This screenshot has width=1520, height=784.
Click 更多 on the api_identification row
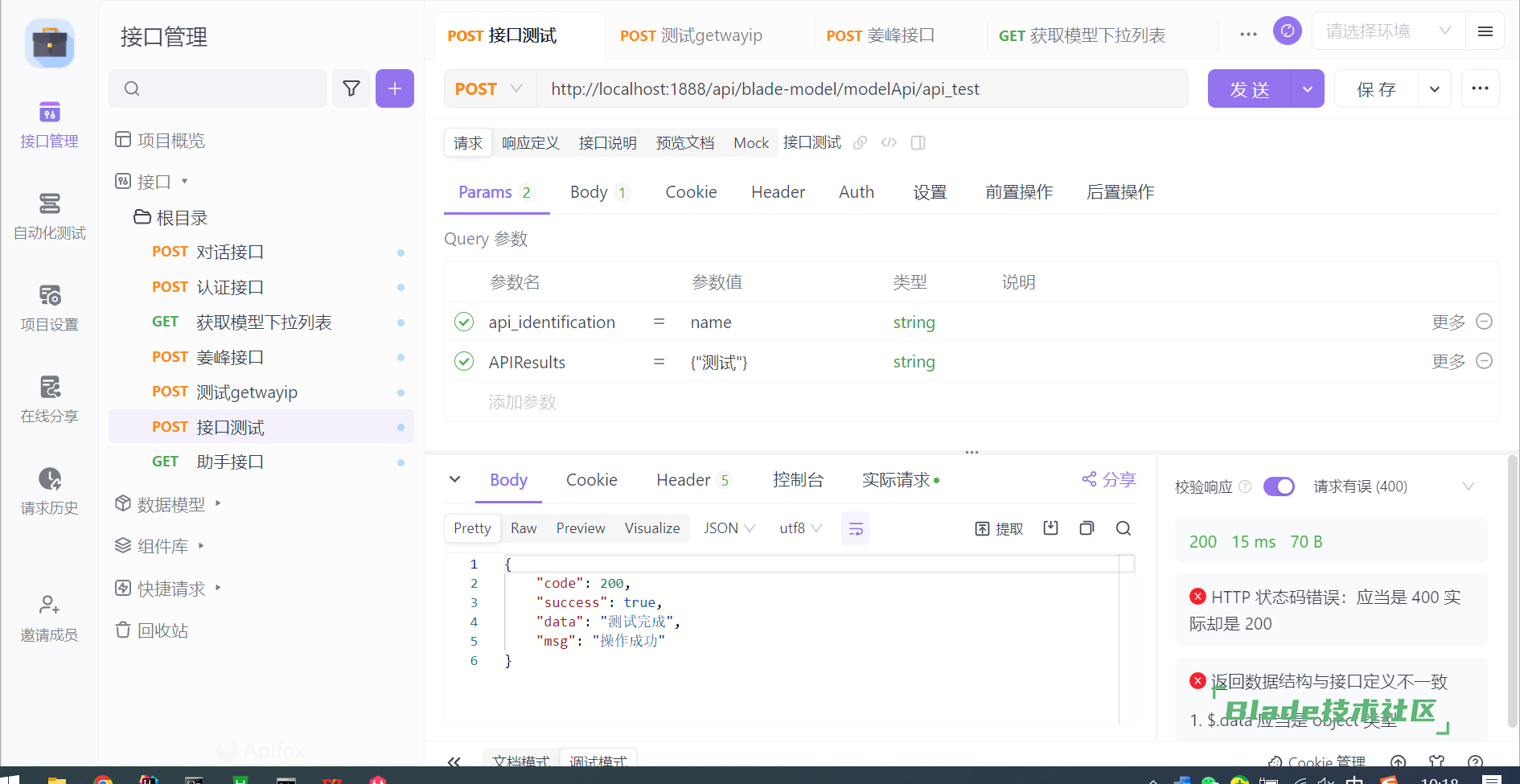pos(1448,322)
